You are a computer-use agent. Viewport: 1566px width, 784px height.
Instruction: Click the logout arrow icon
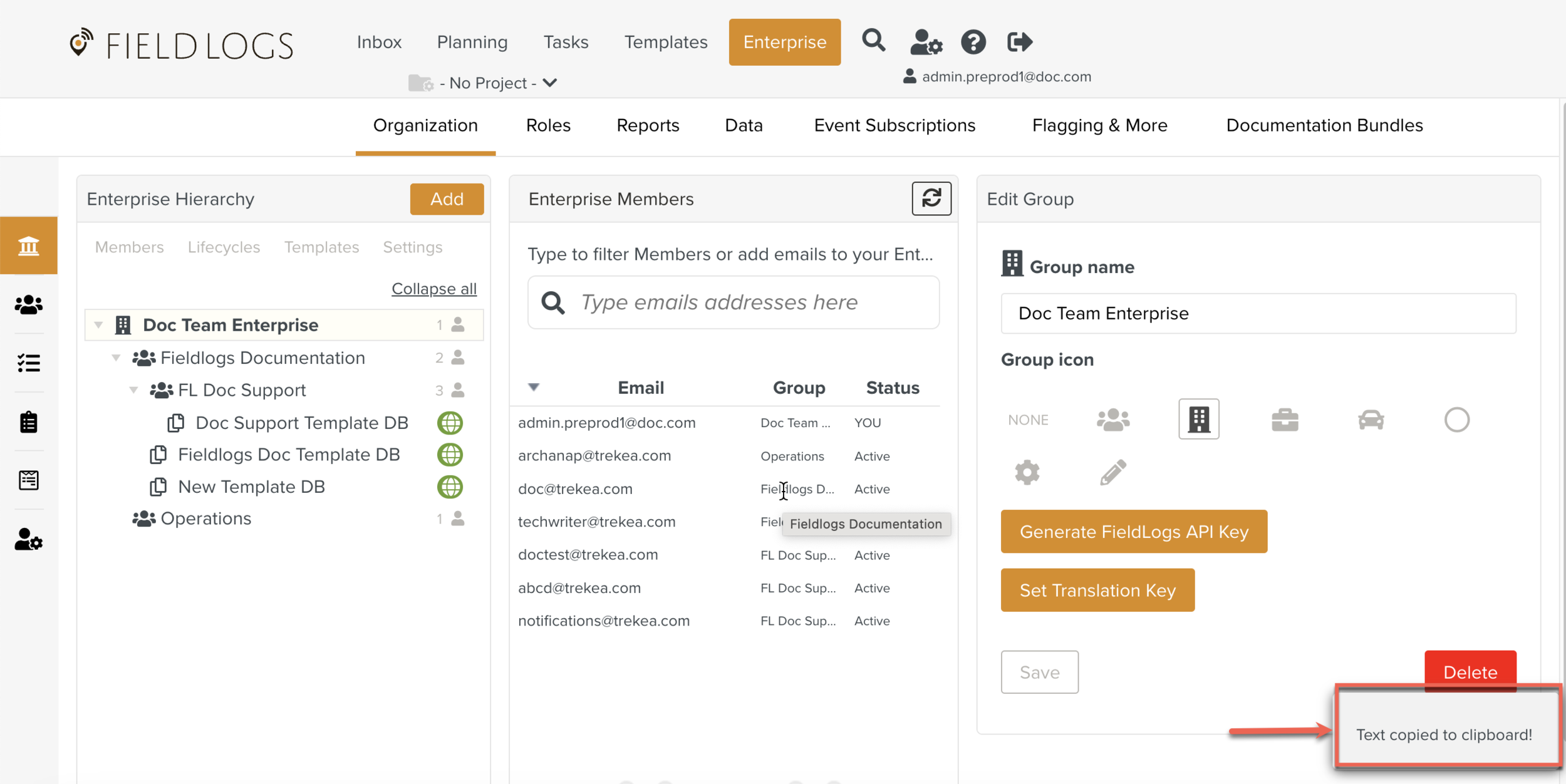(x=1019, y=43)
